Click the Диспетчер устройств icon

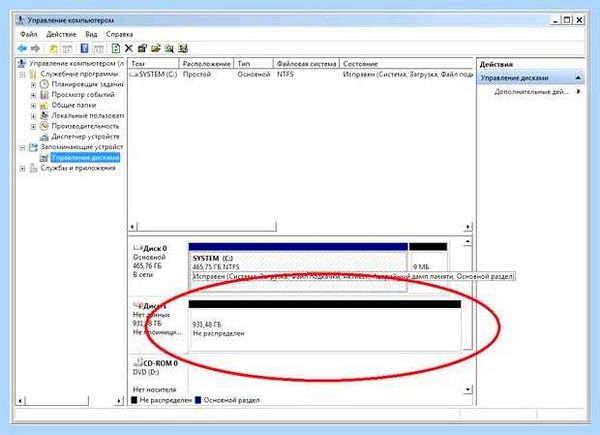click(44, 137)
